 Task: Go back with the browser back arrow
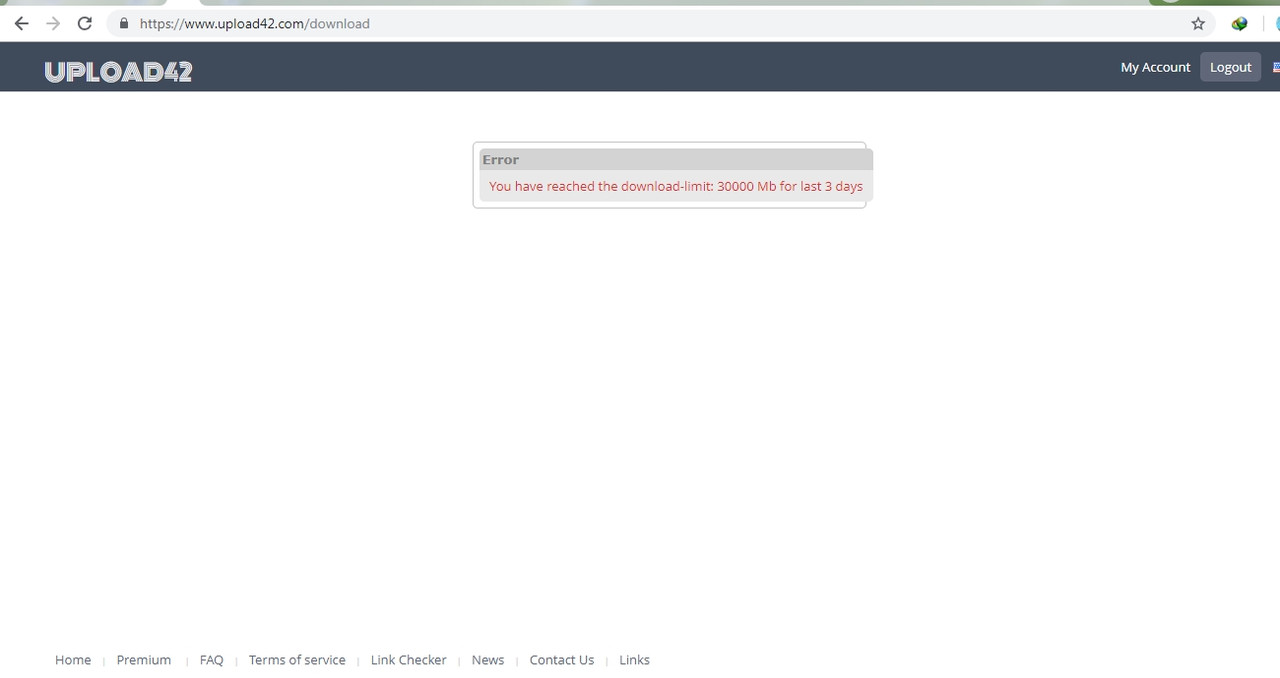21,23
